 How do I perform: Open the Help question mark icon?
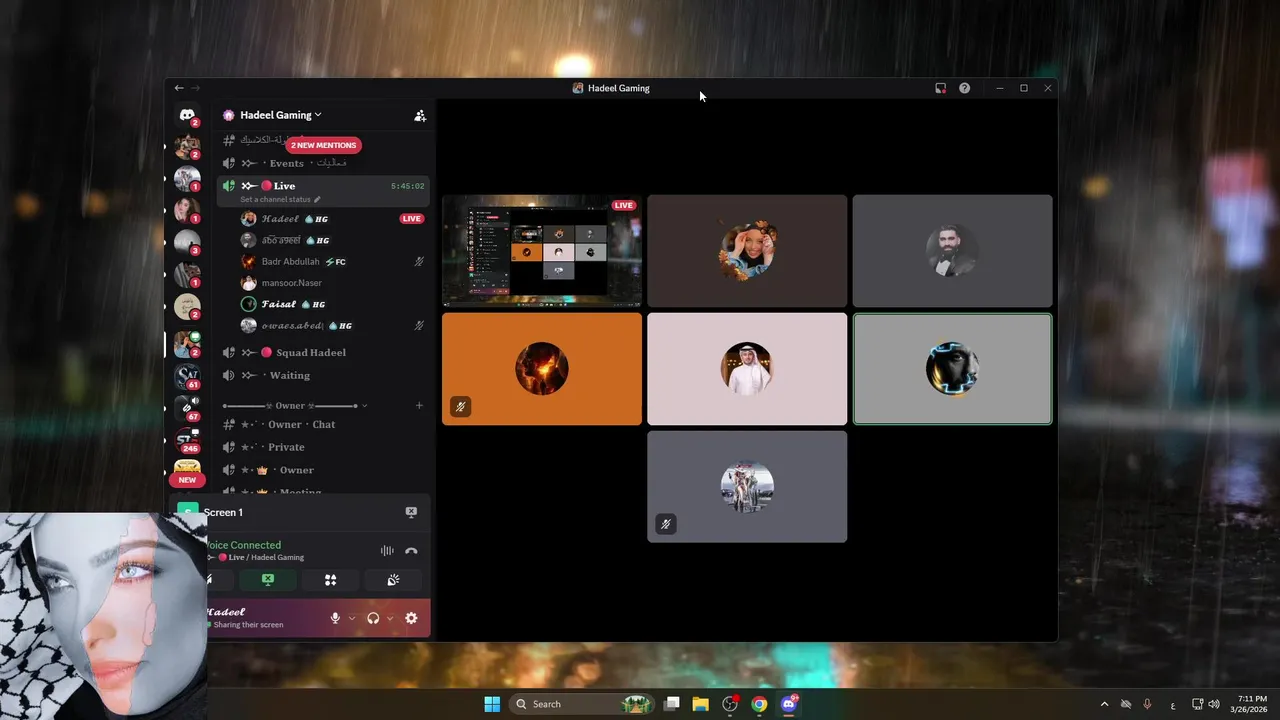(x=964, y=88)
